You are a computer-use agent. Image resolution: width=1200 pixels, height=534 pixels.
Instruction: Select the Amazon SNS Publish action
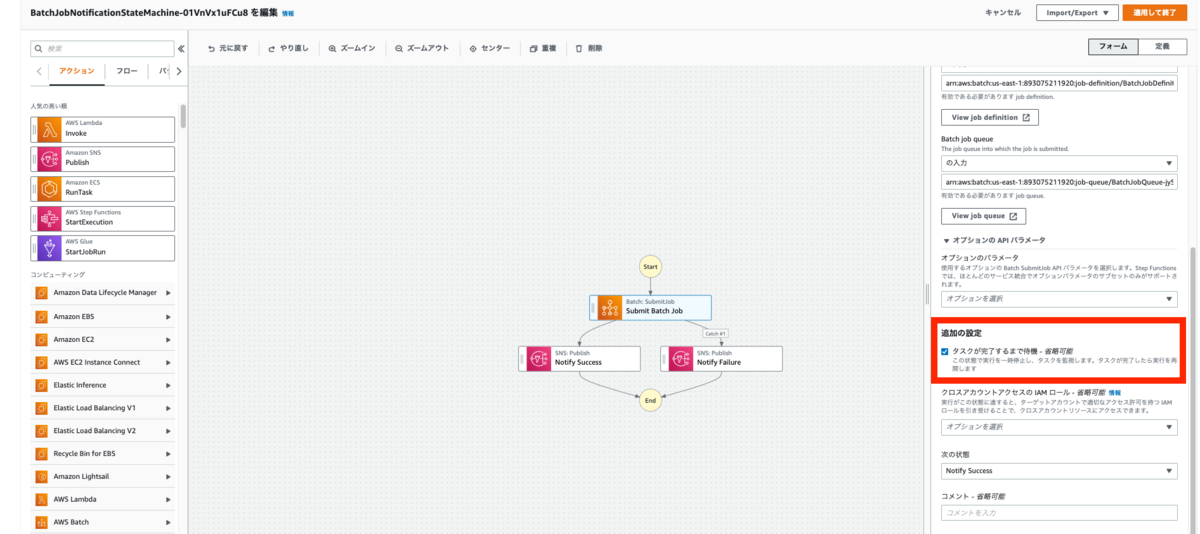coord(103,158)
